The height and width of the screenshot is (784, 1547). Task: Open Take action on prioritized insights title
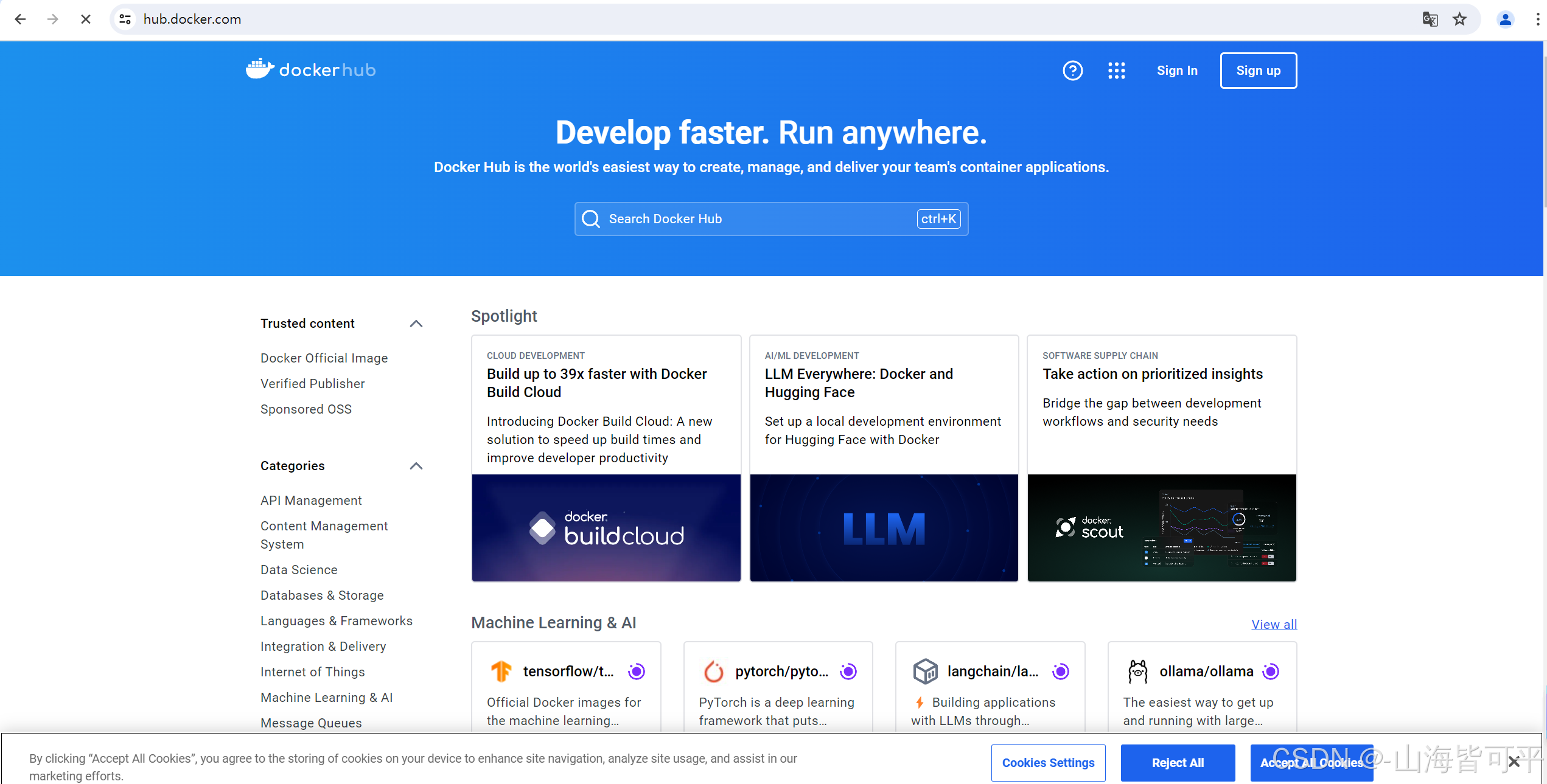coord(1153,374)
